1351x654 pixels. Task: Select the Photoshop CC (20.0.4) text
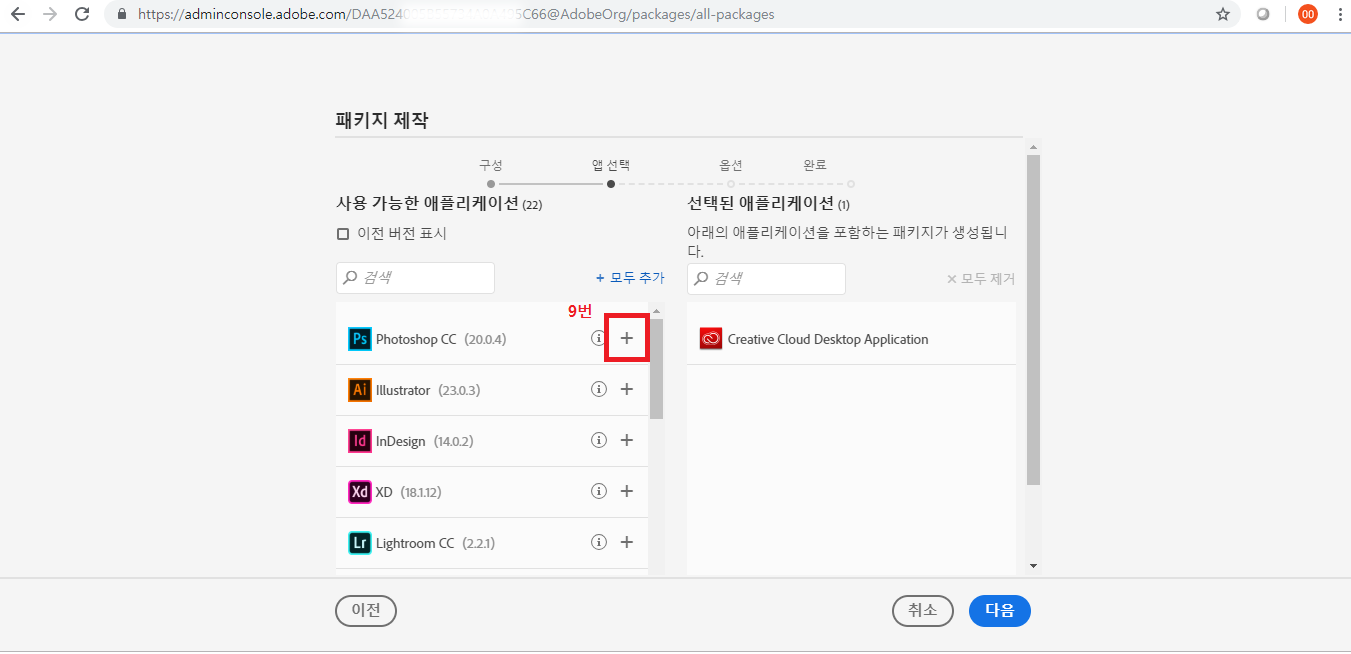pos(441,339)
